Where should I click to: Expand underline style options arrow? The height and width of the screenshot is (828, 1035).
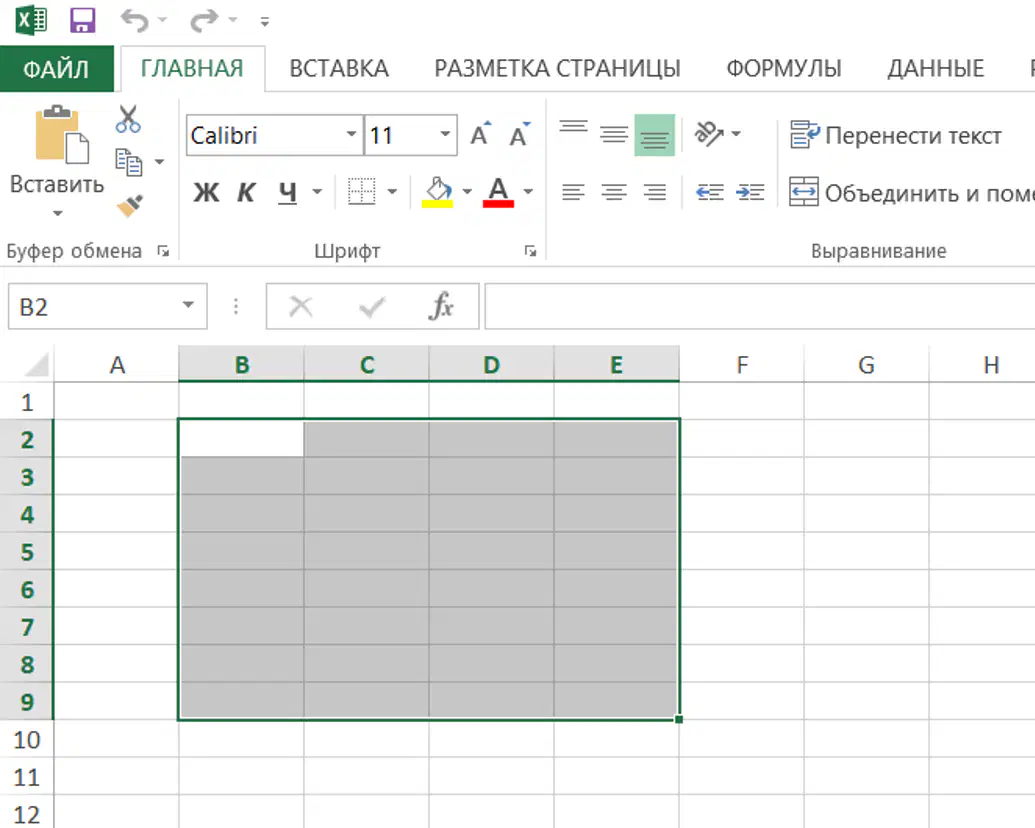pyautogui.click(x=317, y=191)
